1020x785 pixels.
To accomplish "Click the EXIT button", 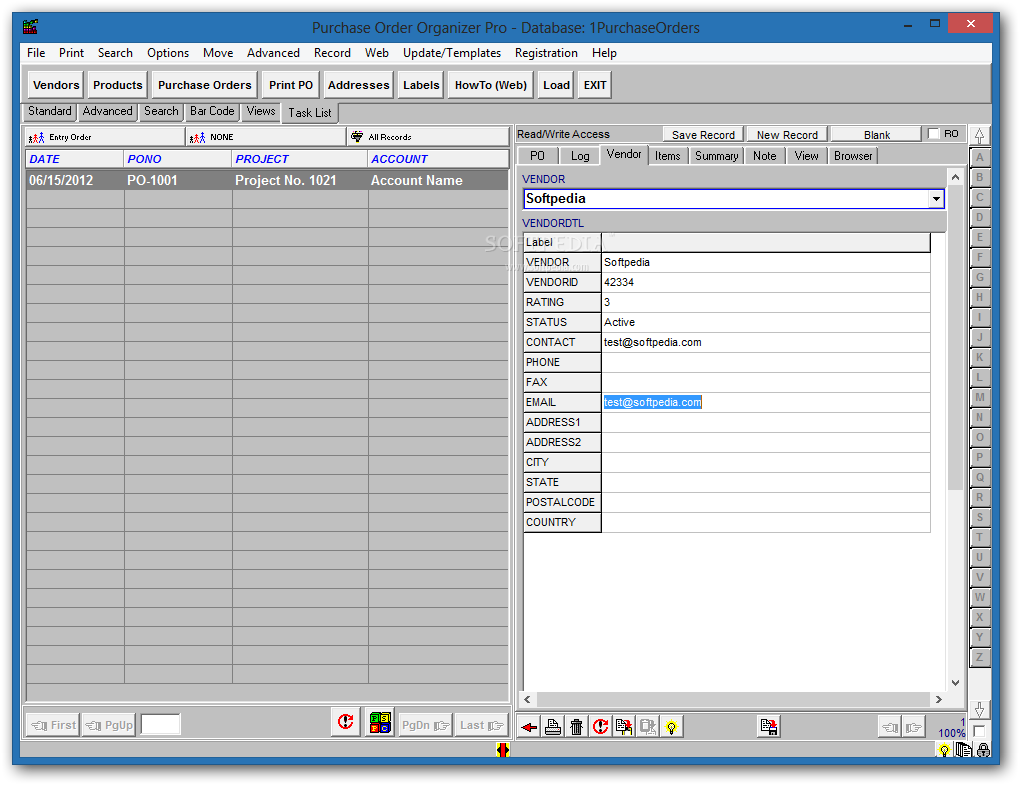I will point(595,85).
